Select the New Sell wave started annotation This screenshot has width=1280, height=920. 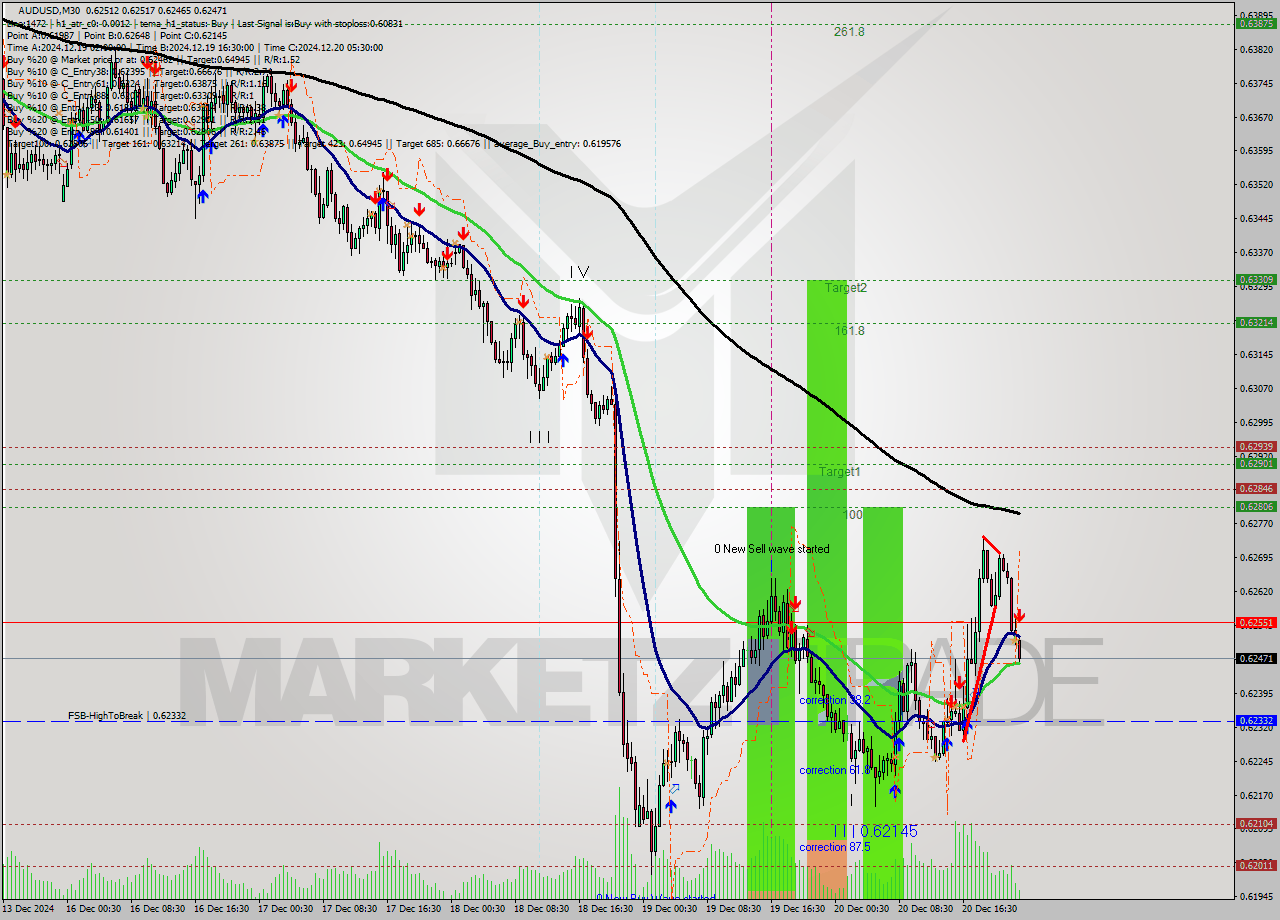[772, 548]
